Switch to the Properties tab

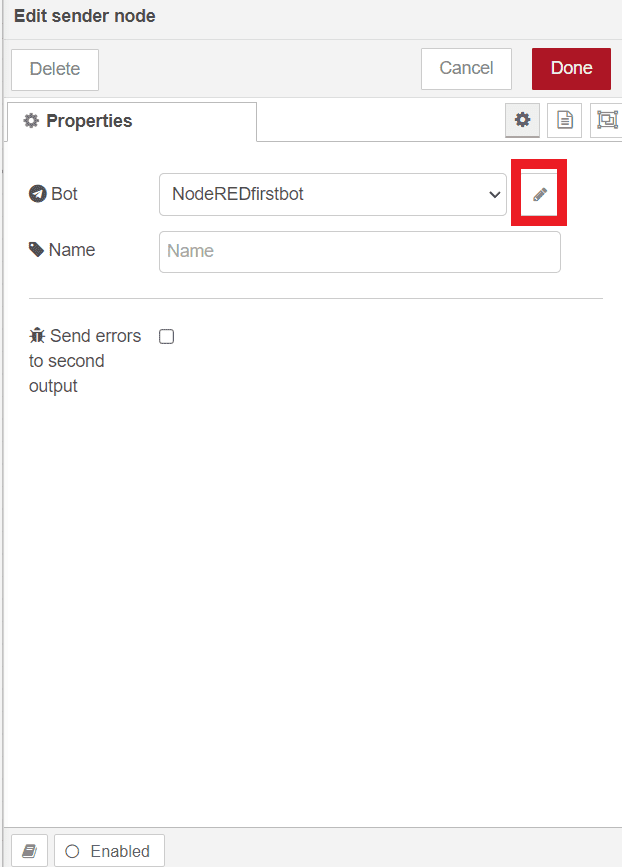point(90,119)
